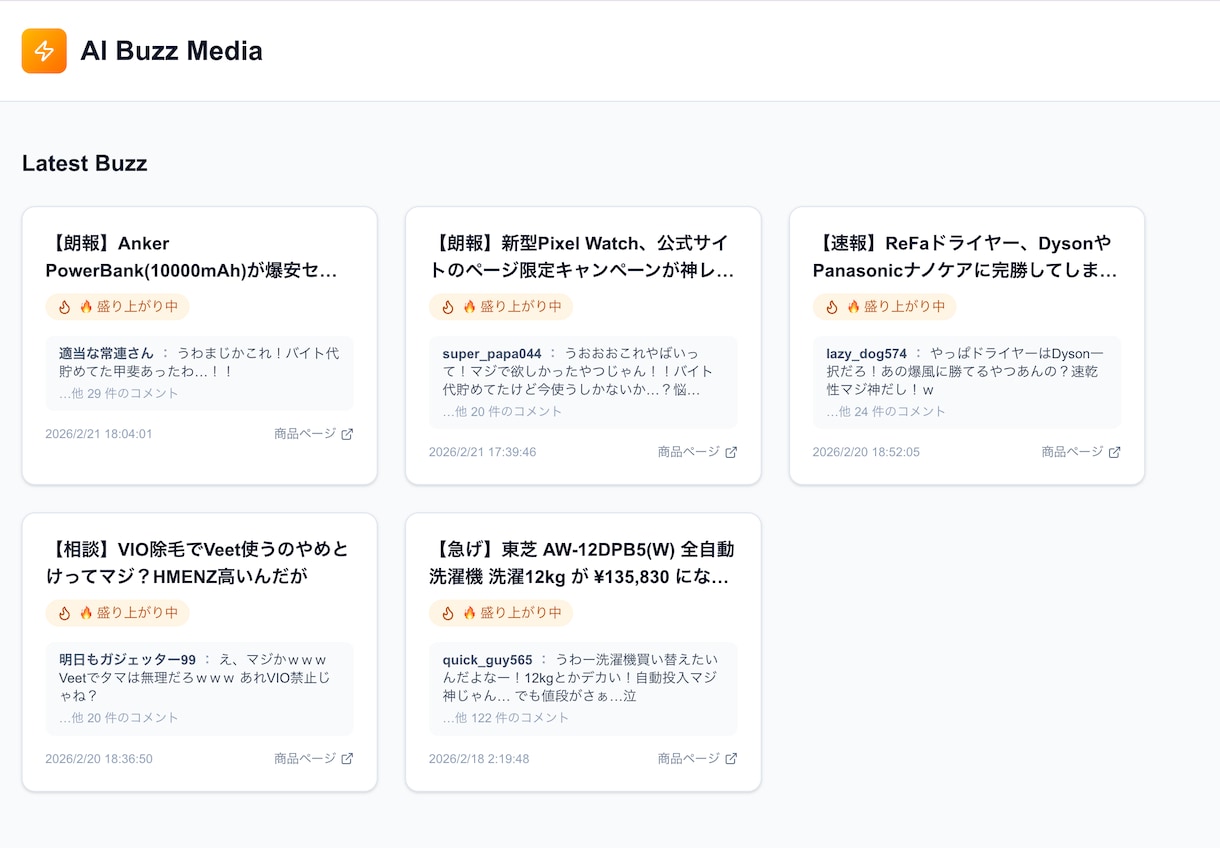Click the 盛り上がり中 badge on Pixel Watch card
This screenshot has height=848, width=1220.
click(501, 307)
